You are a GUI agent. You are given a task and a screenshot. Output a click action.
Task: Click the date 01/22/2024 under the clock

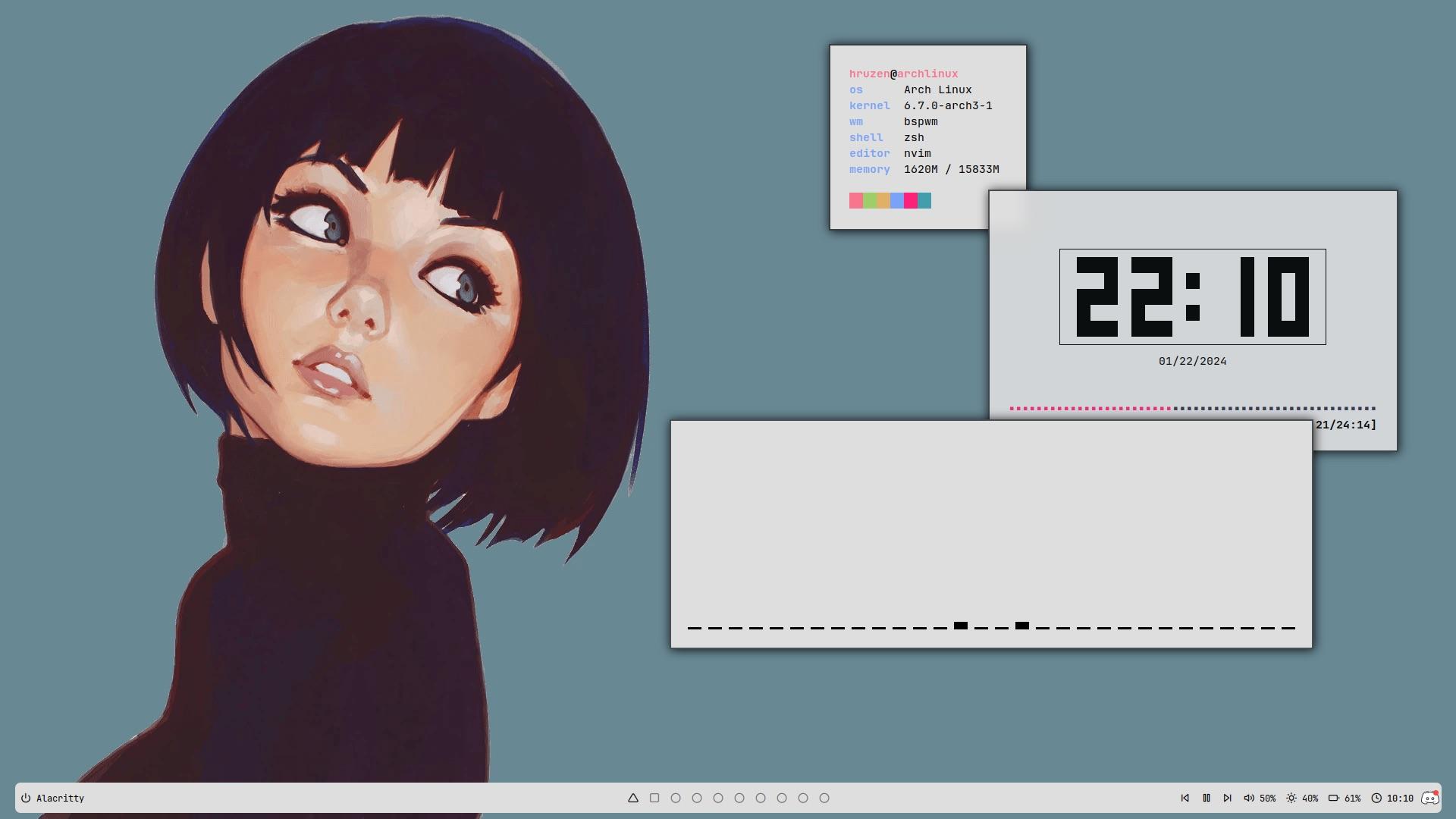pyautogui.click(x=1192, y=361)
